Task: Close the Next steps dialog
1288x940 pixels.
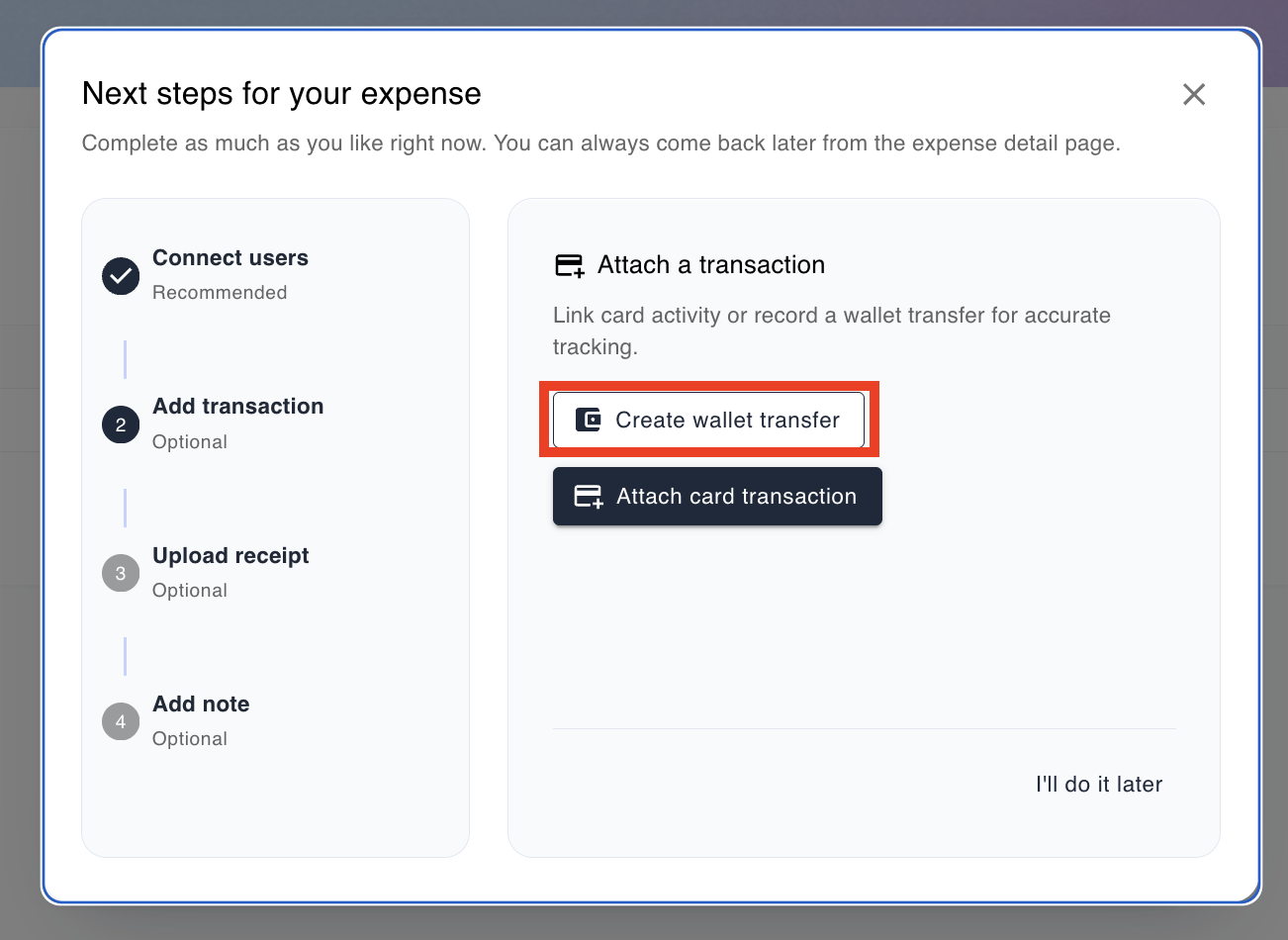Action: [x=1194, y=94]
